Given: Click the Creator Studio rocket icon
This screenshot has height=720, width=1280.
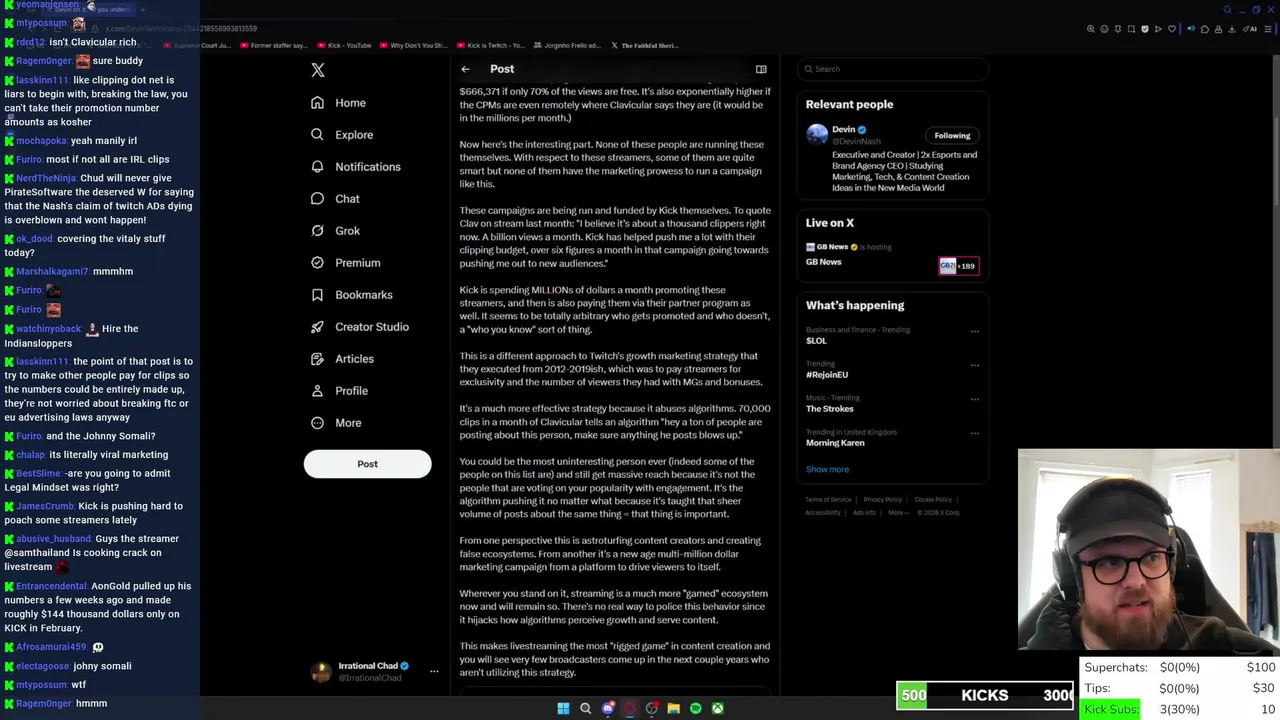Looking at the screenshot, I should (x=317, y=327).
